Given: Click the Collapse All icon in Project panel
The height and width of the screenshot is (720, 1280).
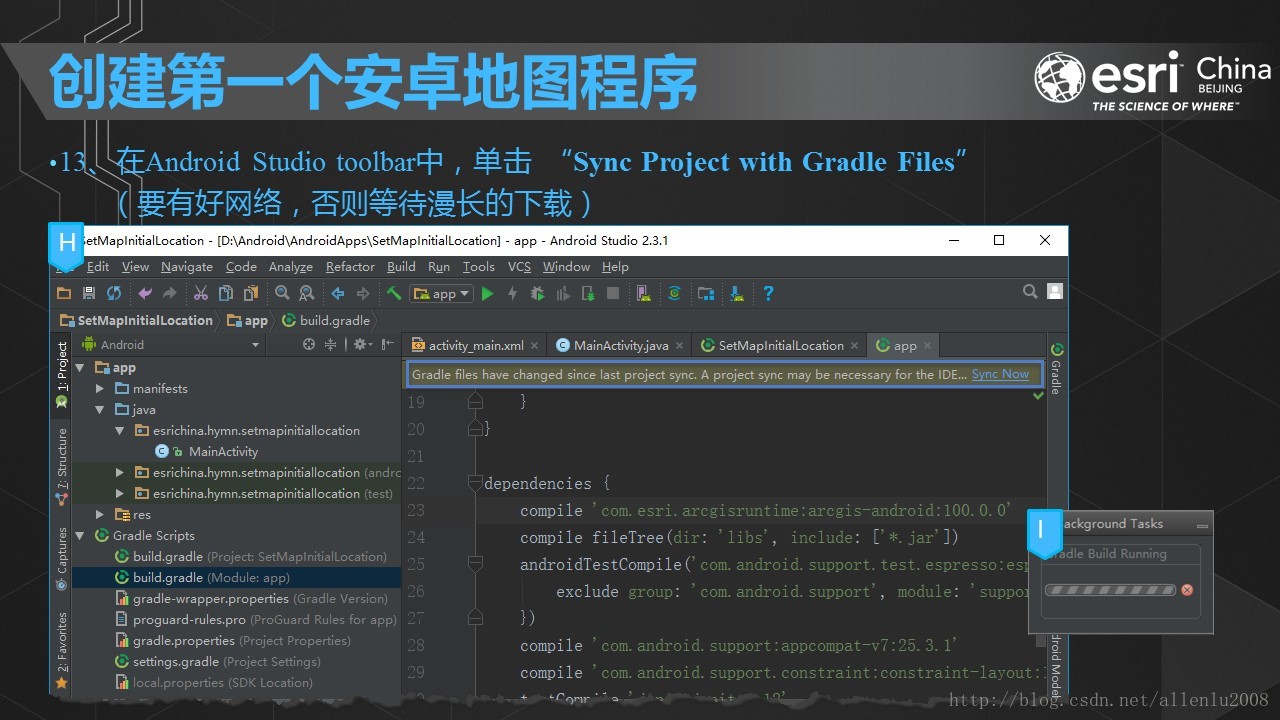Looking at the screenshot, I should 331,344.
